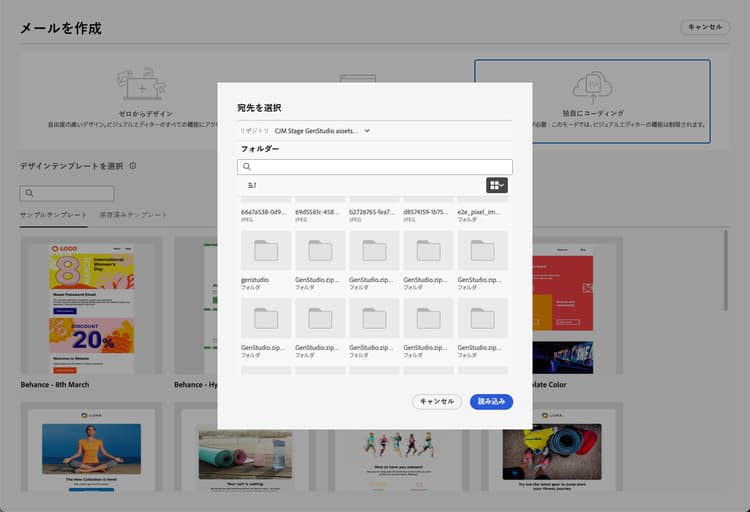Viewport: 750px width, 512px height.
Task: Click the magnifier icon in folder search
Action: point(247,167)
